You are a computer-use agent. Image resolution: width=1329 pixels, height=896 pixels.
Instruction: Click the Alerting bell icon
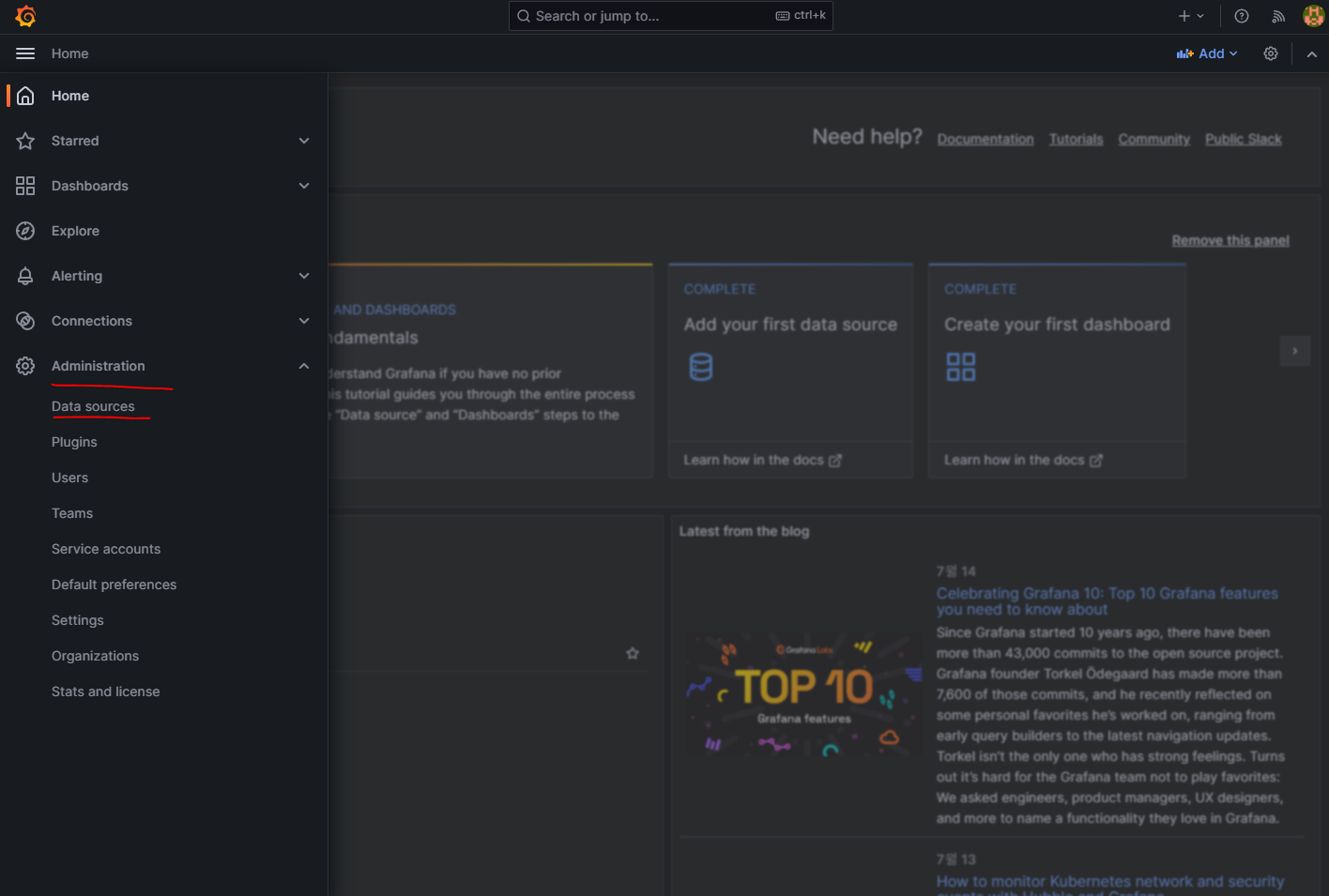tap(25, 276)
